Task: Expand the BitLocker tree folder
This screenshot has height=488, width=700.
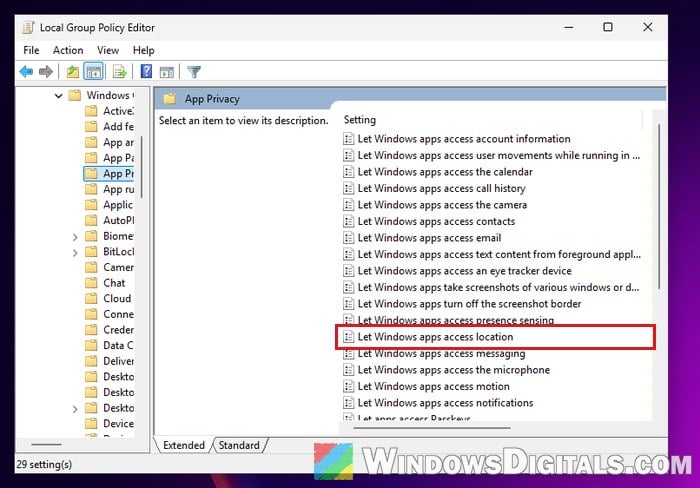Action: coord(75,253)
